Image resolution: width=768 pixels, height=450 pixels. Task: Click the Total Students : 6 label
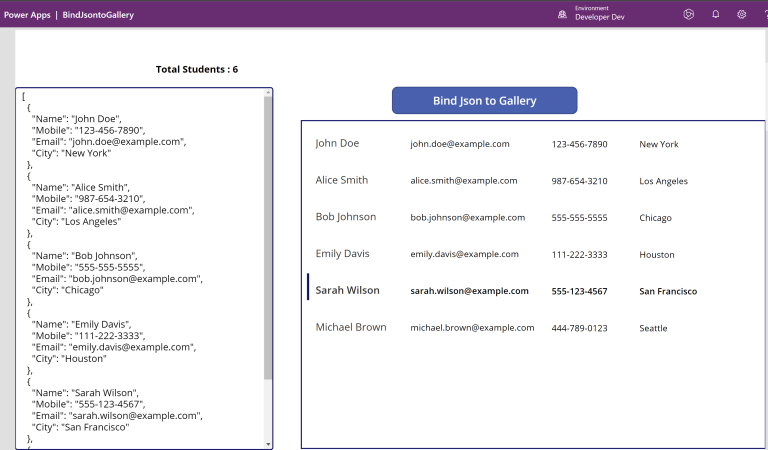(197, 70)
